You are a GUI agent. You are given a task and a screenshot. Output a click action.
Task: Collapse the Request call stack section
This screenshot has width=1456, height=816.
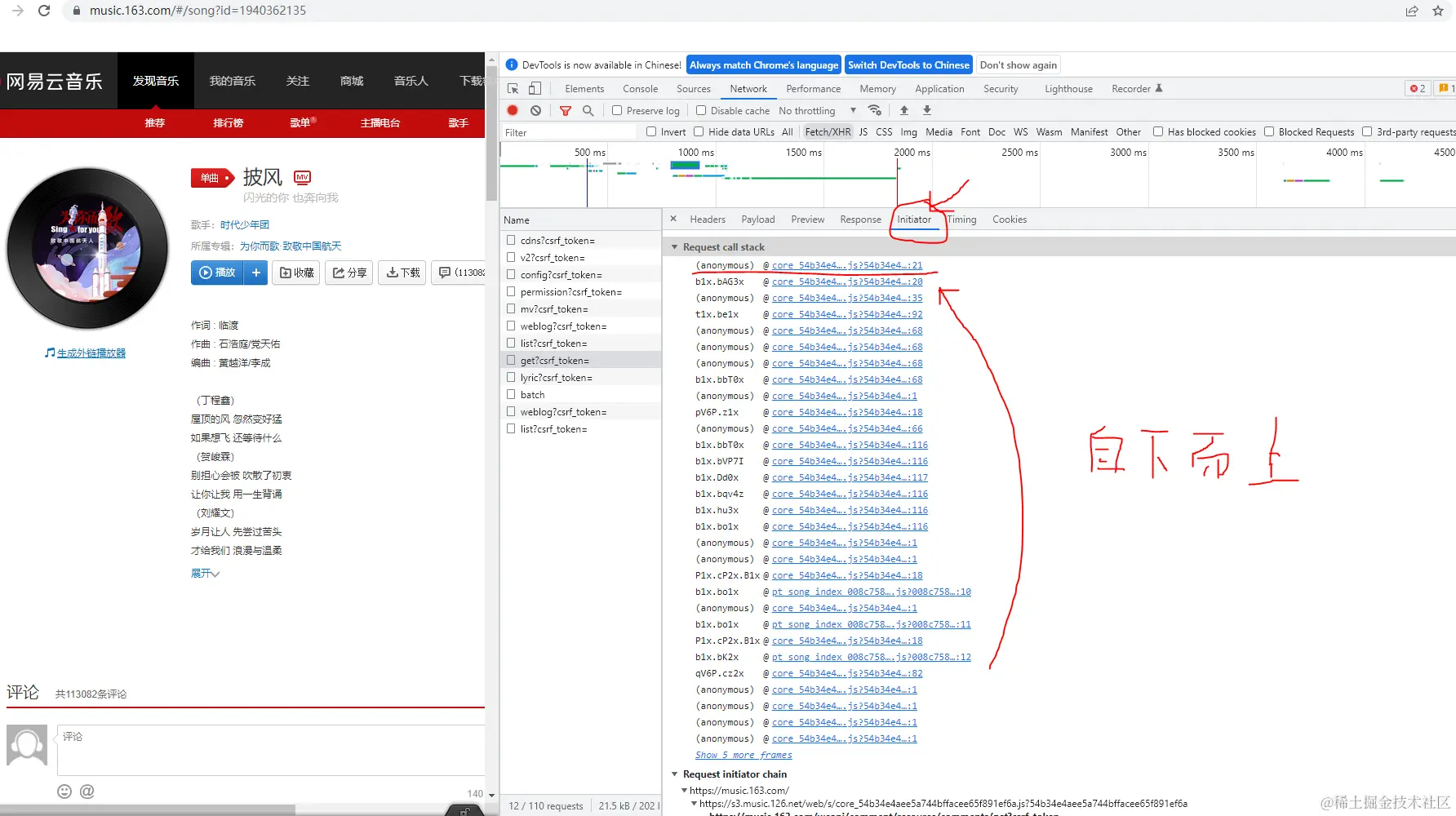pyautogui.click(x=675, y=247)
